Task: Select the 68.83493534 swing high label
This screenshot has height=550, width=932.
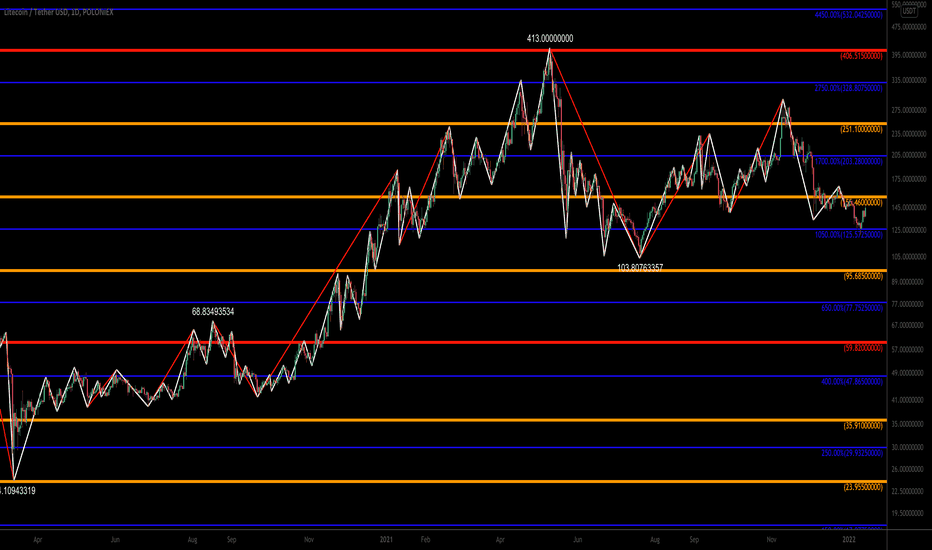Action: coord(213,312)
